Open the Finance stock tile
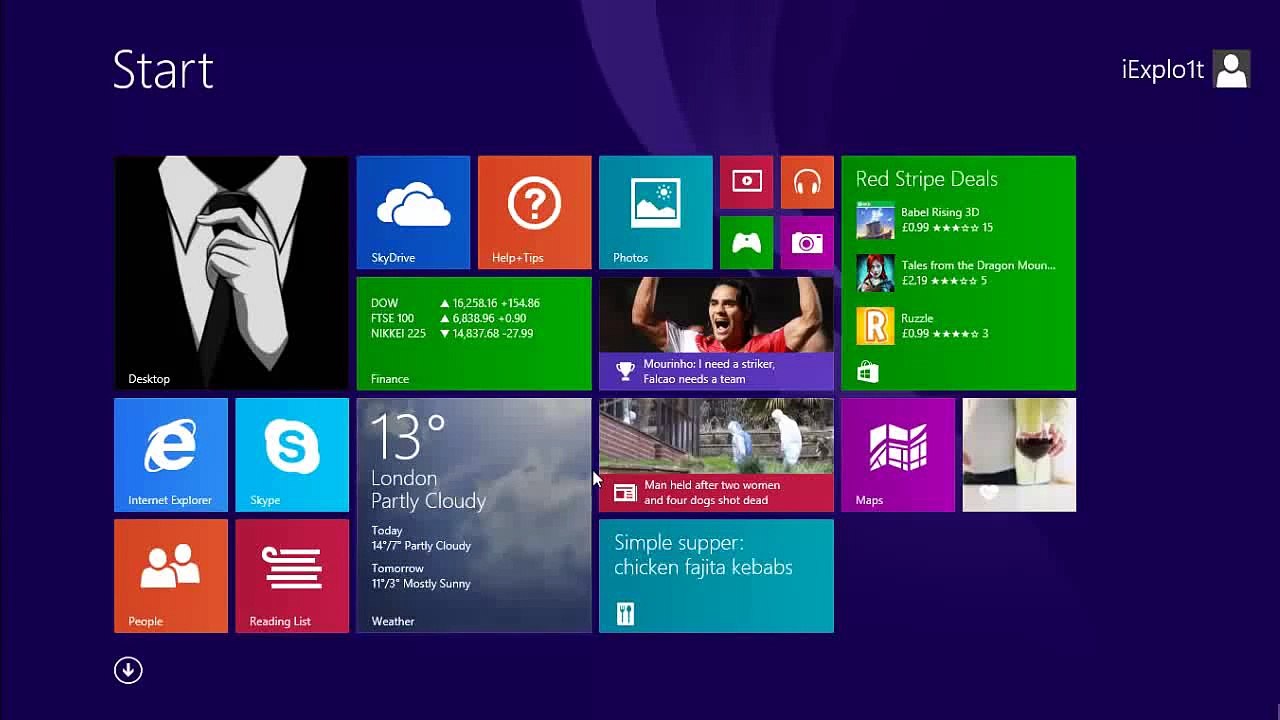1280x720 pixels. tap(474, 333)
